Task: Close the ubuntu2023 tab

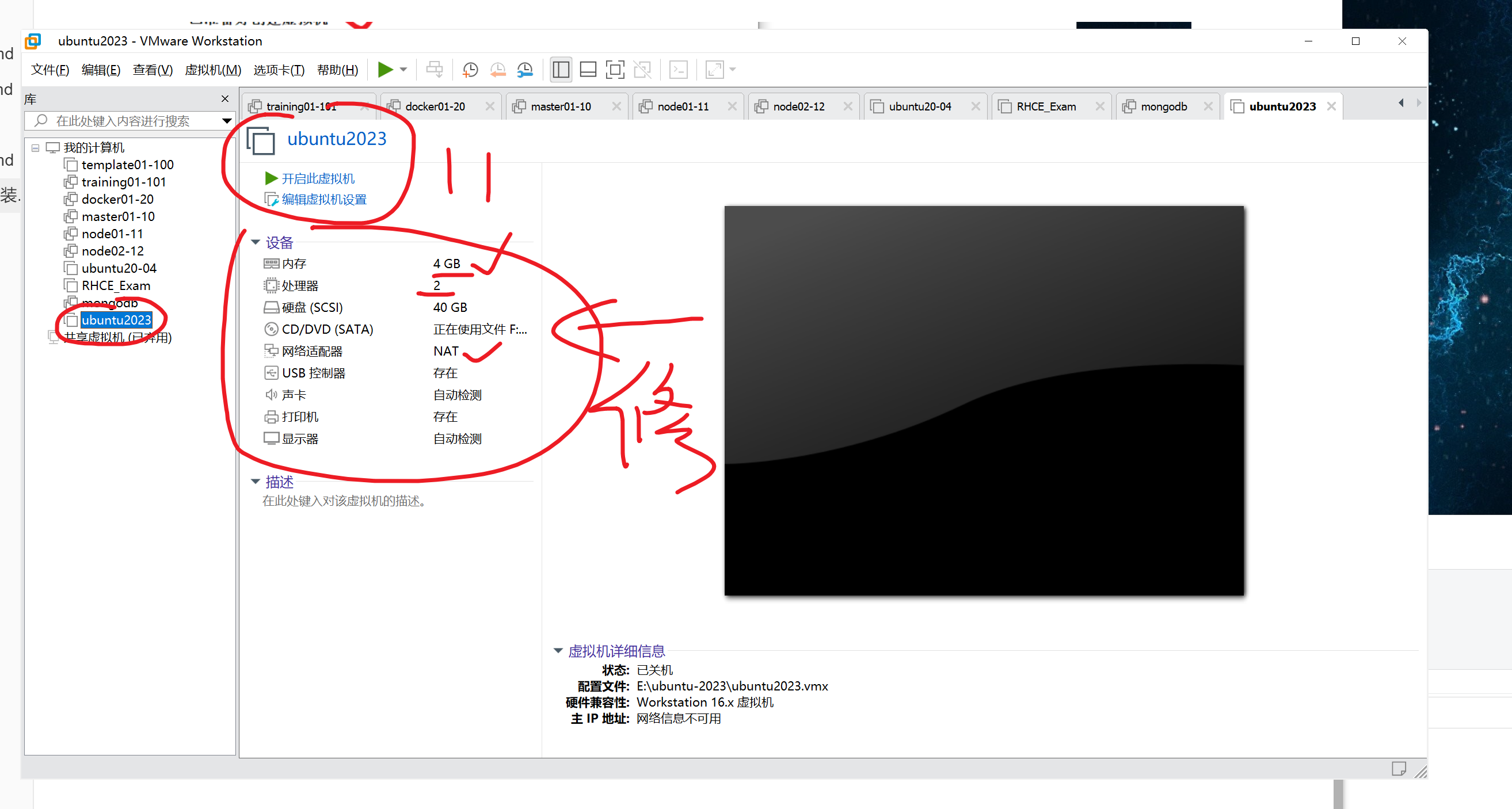Action: [1331, 106]
